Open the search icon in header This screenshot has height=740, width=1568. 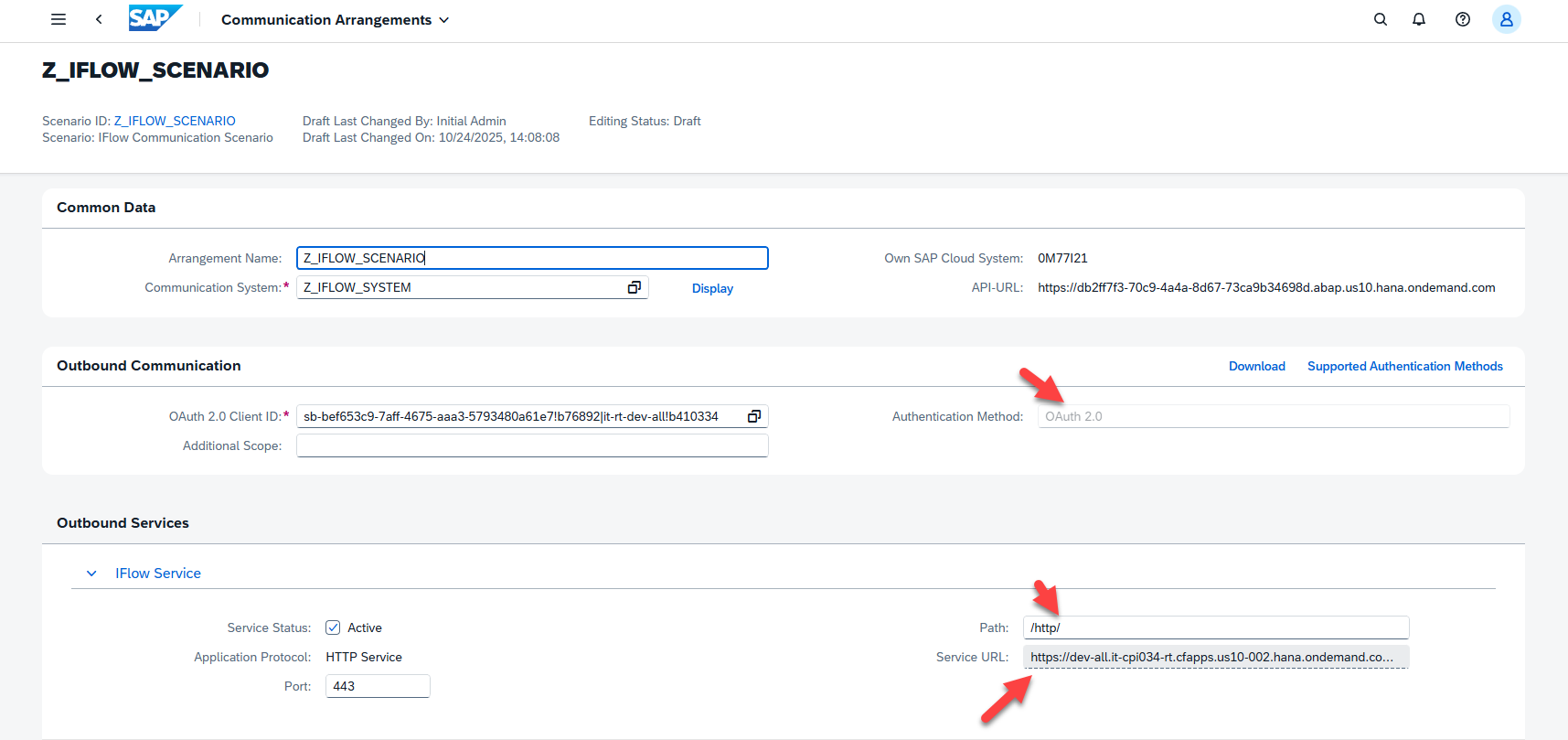point(1381,19)
